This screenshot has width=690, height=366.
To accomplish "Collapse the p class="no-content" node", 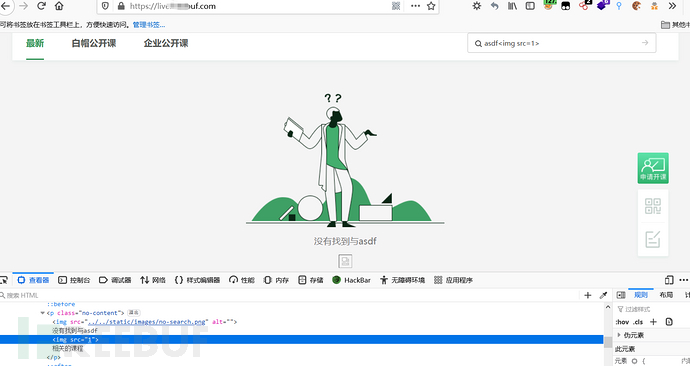I will (43, 313).
